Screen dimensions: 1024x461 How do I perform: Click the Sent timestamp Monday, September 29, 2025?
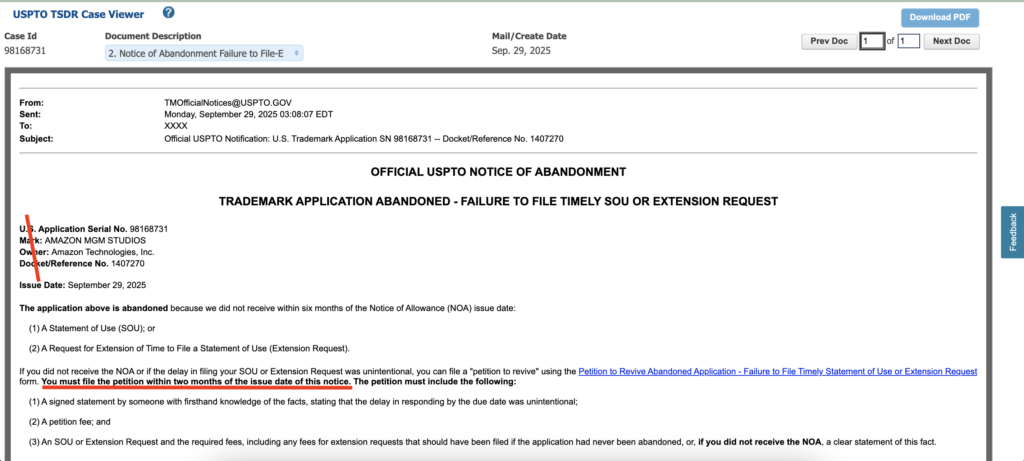249,114
